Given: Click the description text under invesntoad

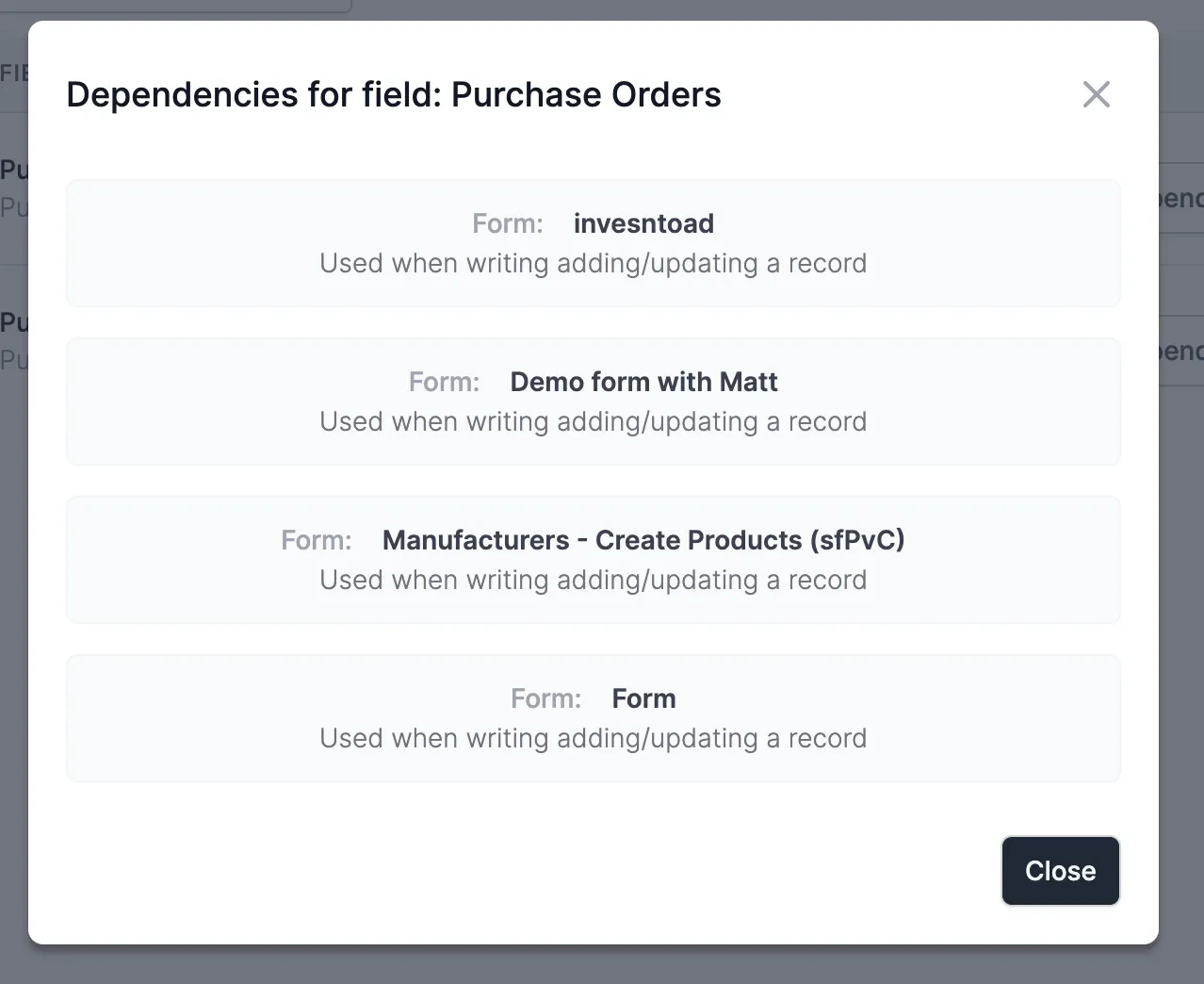Looking at the screenshot, I should pos(593,263).
